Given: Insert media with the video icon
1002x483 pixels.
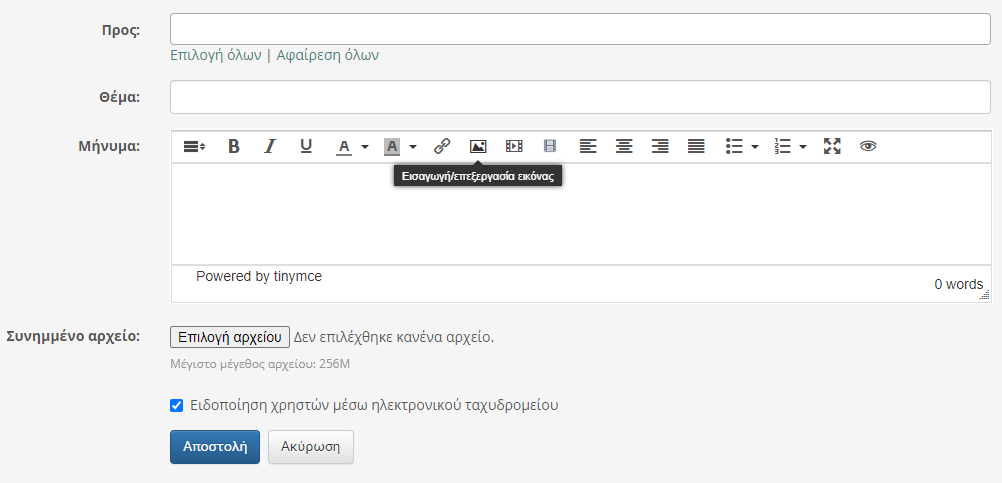Looking at the screenshot, I should pos(514,146).
